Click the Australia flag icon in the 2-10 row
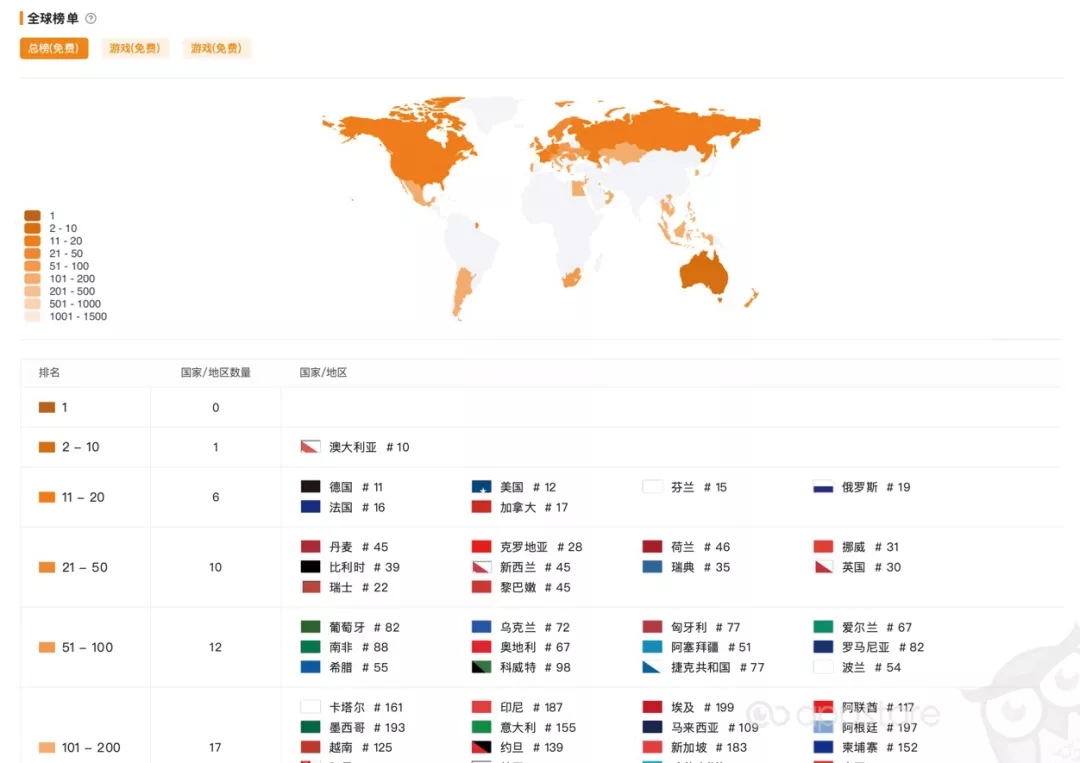 (311, 447)
